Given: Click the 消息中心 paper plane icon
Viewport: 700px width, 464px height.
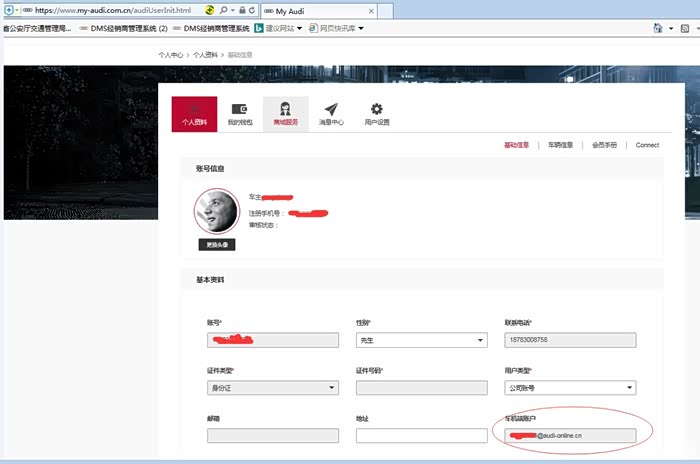Looking at the screenshot, I should pyautogui.click(x=331, y=114).
